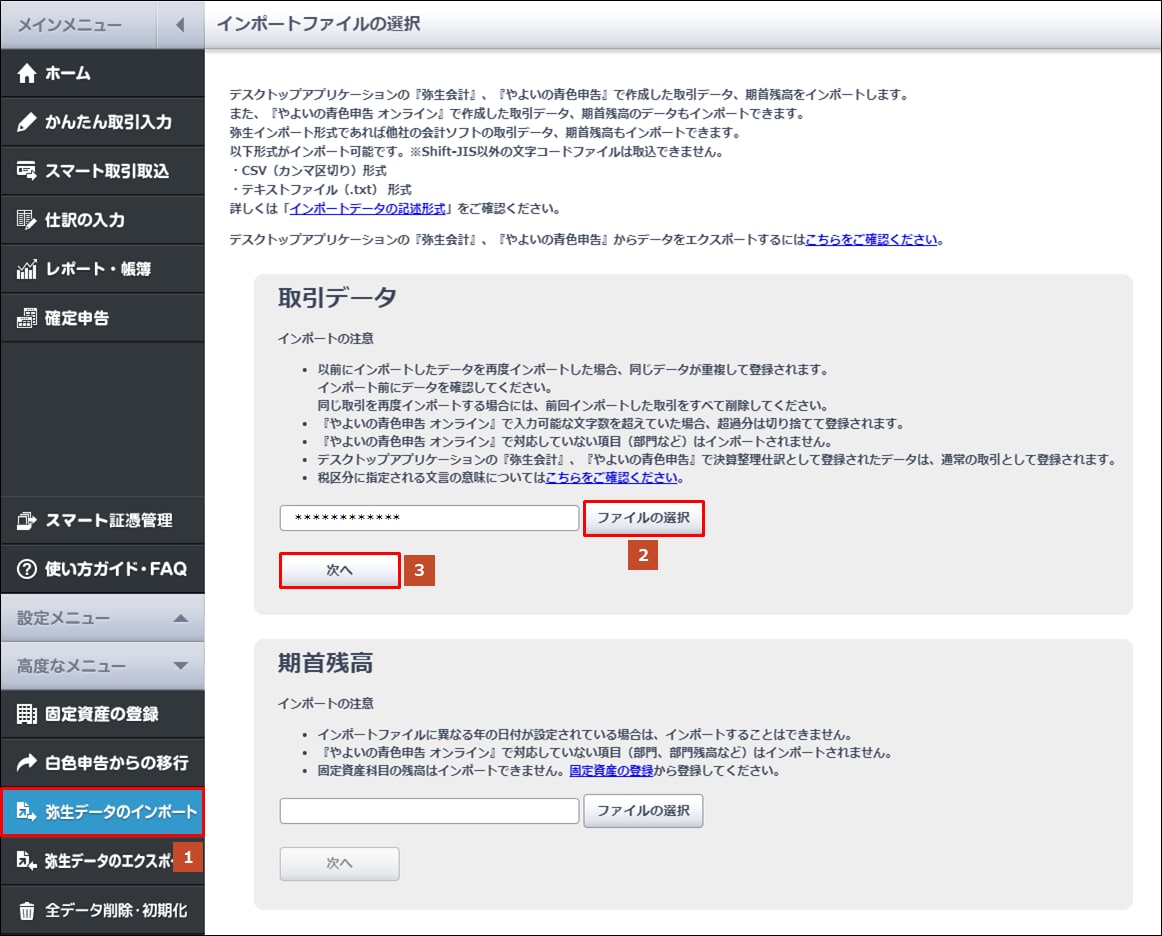Click the ・CSV（カンマ区切り）形式 text line
The height and width of the screenshot is (936, 1162).
coord(308,170)
